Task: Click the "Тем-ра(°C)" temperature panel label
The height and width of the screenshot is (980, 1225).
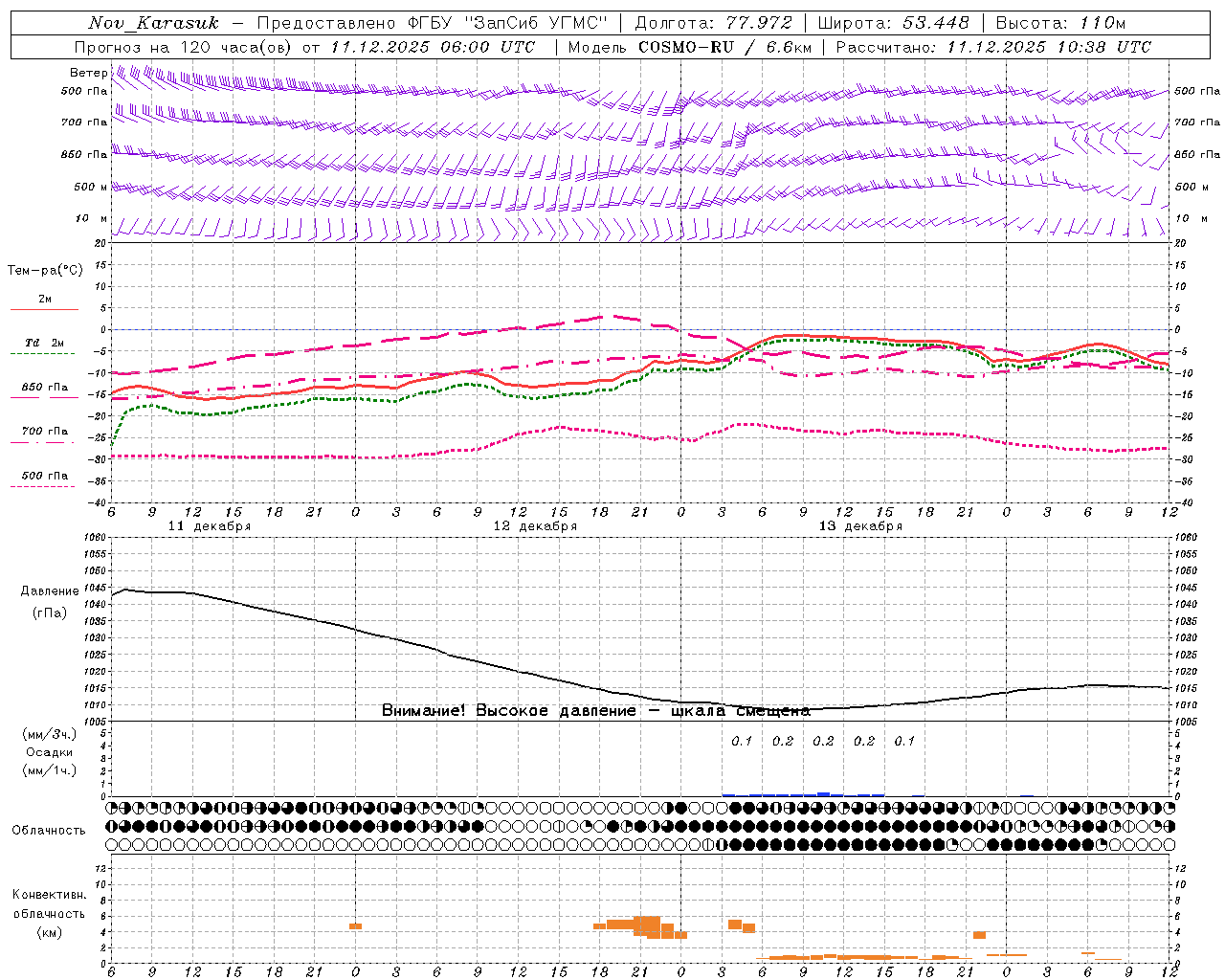Action: click(45, 271)
